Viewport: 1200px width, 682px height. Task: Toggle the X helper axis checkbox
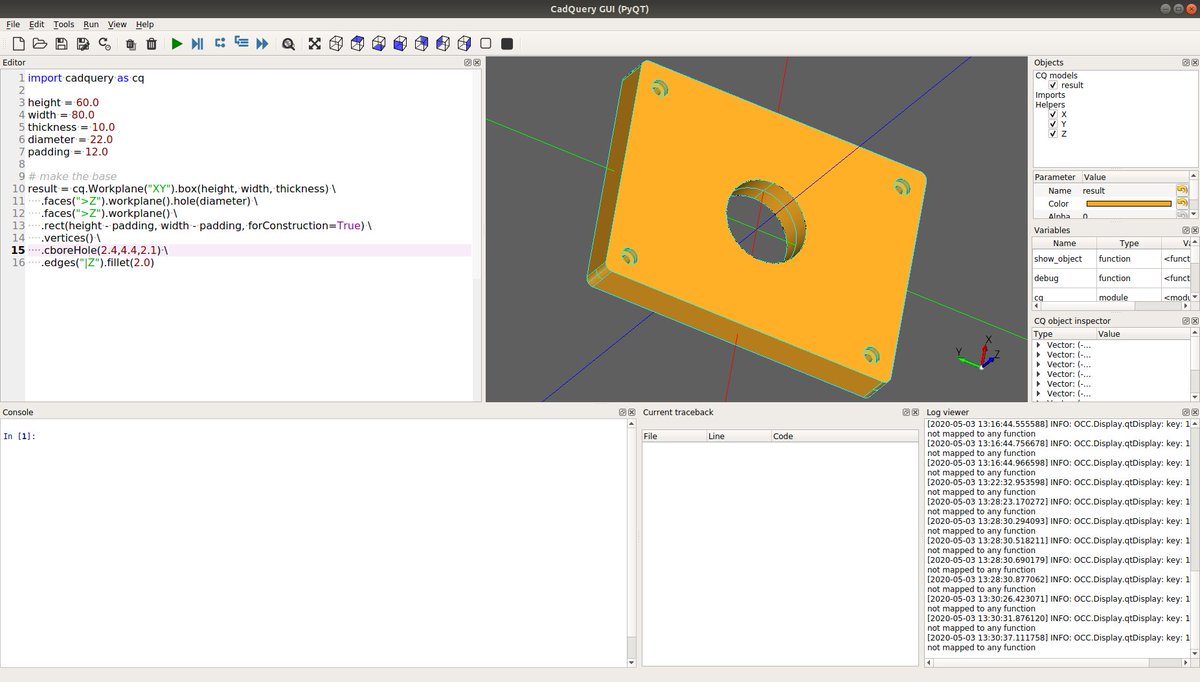(x=1053, y=114)
